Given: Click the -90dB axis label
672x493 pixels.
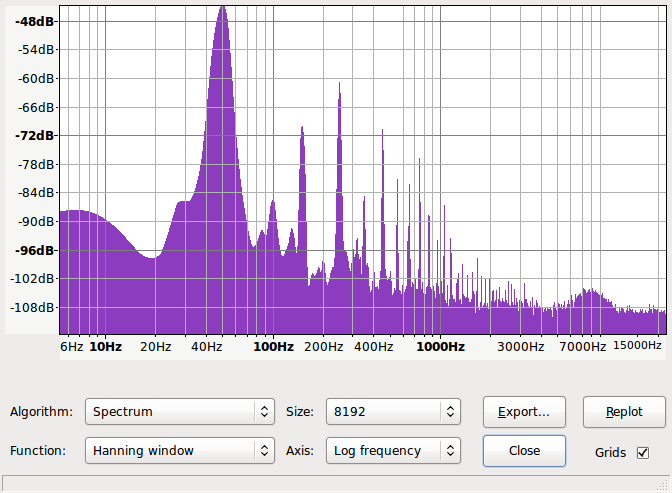Looking at the screenshot, I should [36, 222].
